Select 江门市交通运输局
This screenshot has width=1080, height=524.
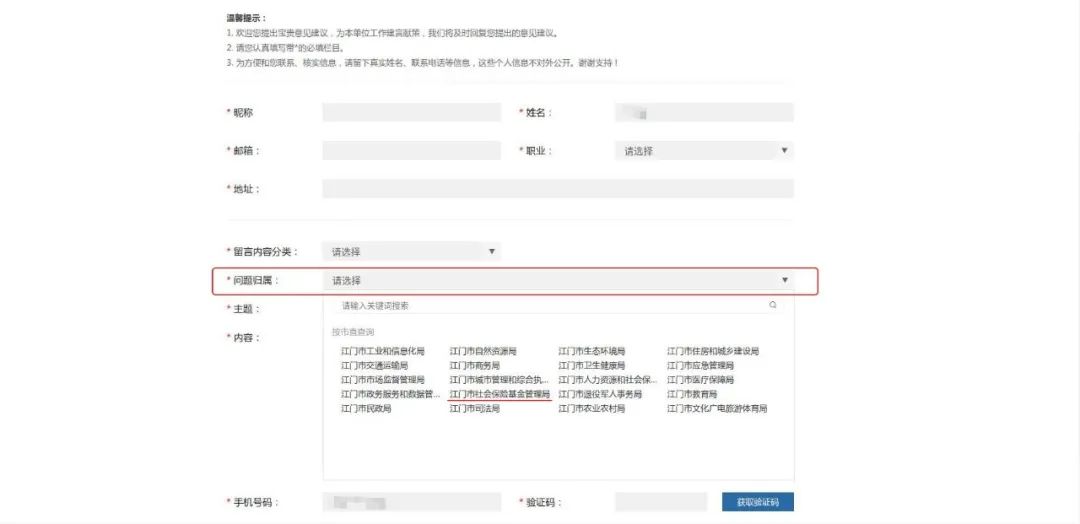[x=375, y=366]
